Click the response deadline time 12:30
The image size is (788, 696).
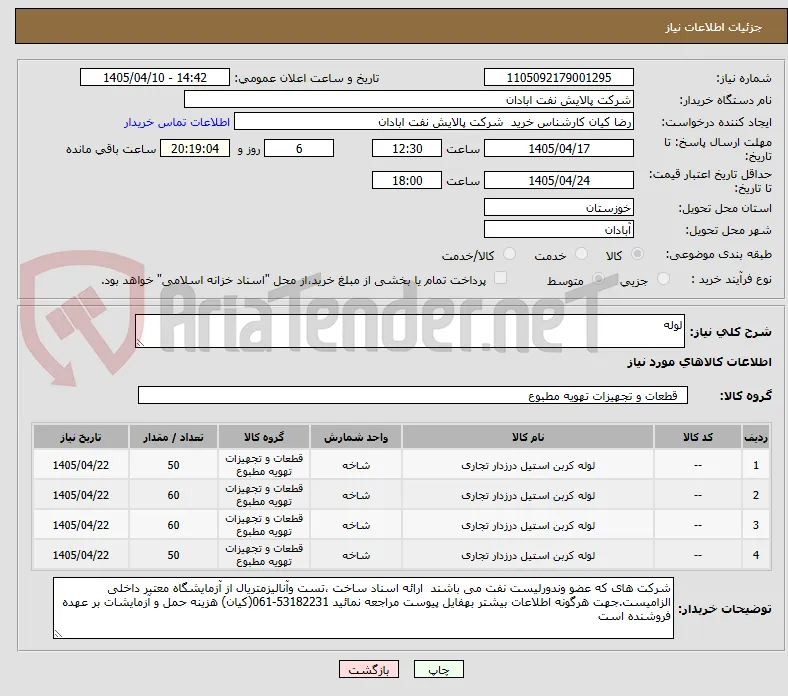point(407,149)
